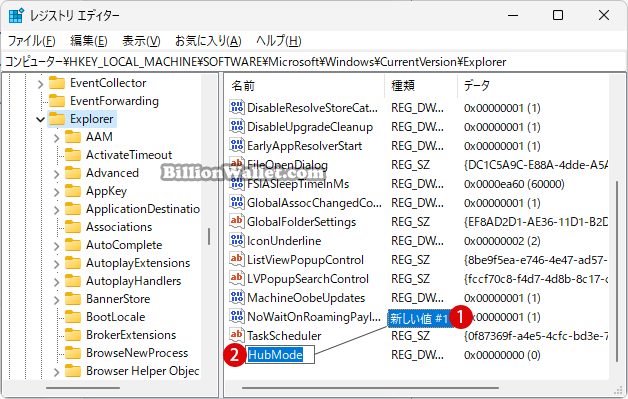Click the DWORD icon beside MachineOobeUpdates
Screen dimensions: 628x399
(x=237, y=298)
